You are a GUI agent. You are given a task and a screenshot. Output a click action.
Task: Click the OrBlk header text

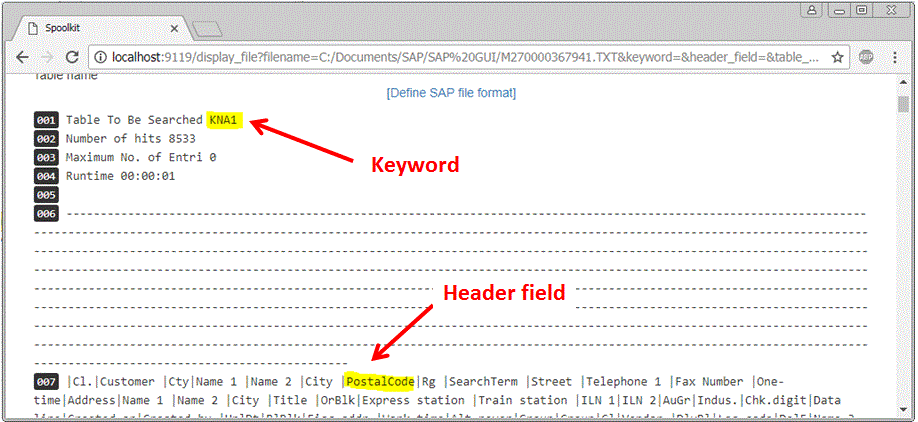[x=338, y=400]
